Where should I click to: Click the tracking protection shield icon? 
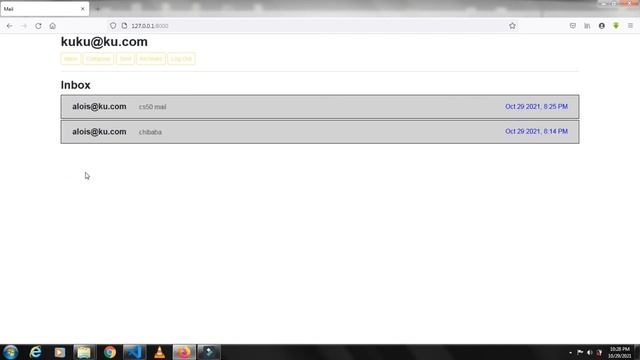113,25
